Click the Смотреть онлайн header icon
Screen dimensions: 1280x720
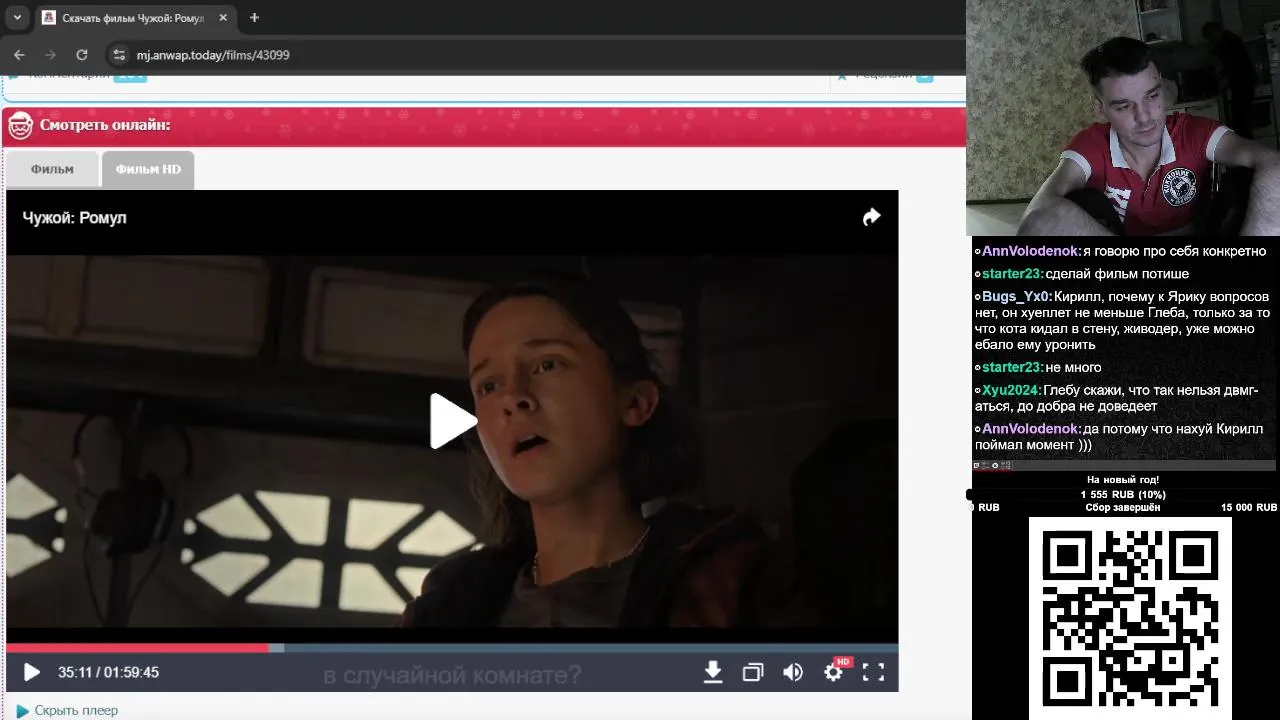[21, 126]
